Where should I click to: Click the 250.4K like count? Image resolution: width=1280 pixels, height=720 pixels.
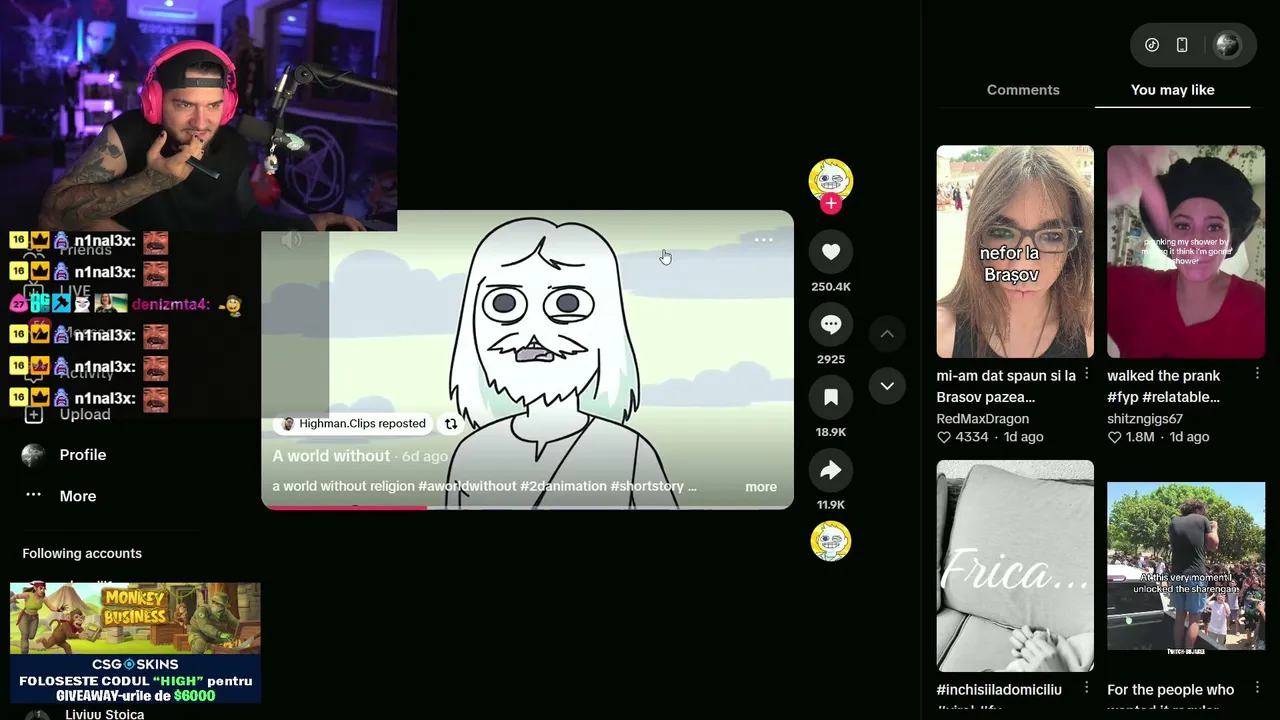point(831,287)
